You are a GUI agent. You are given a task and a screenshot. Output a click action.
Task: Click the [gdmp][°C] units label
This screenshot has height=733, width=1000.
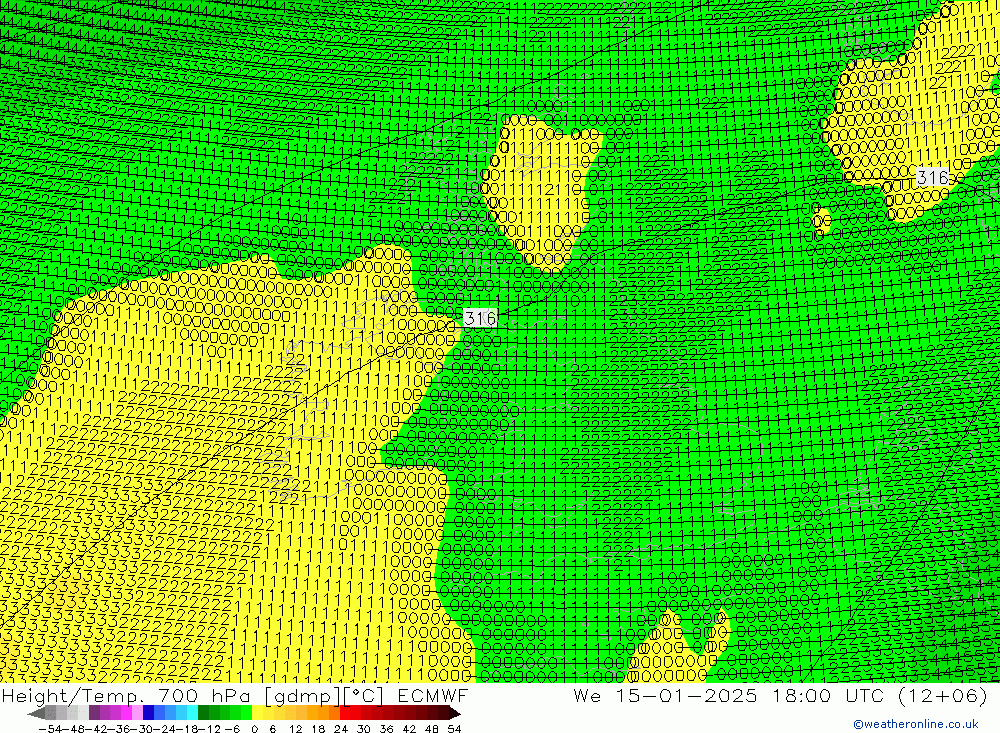[x=324, y=695]
